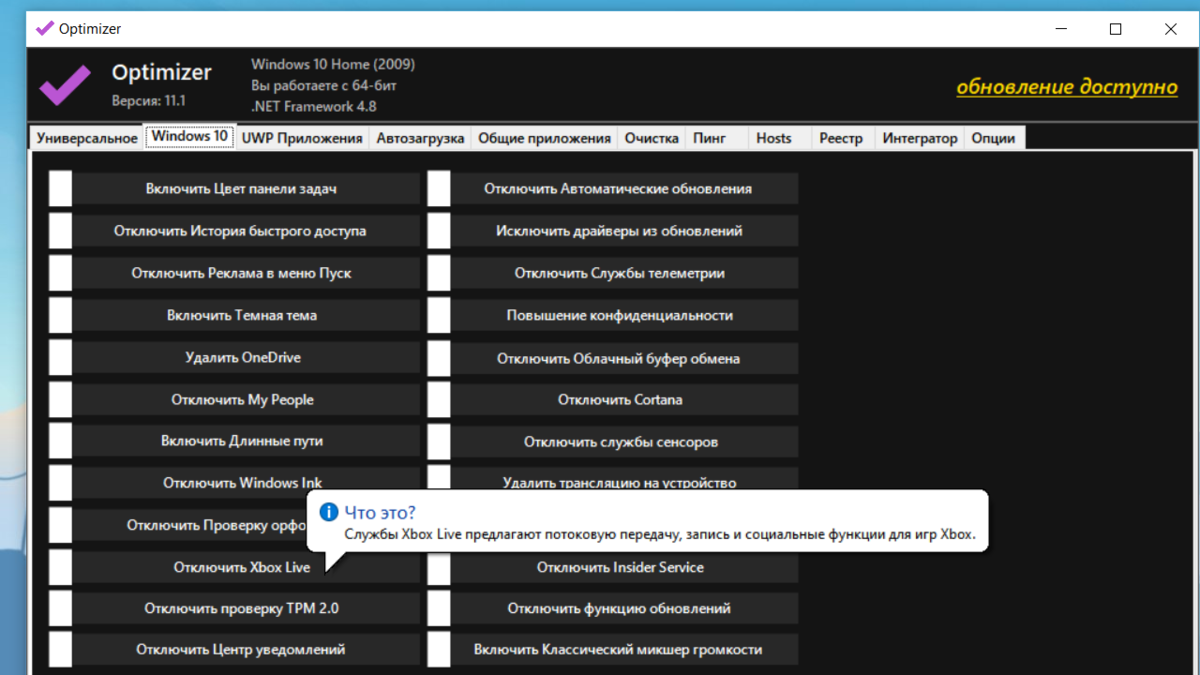Toggle the Отключить Xbox Live switch
Image resolution: width=1200 pixels, height=675 pixels.
pos(60,567)
